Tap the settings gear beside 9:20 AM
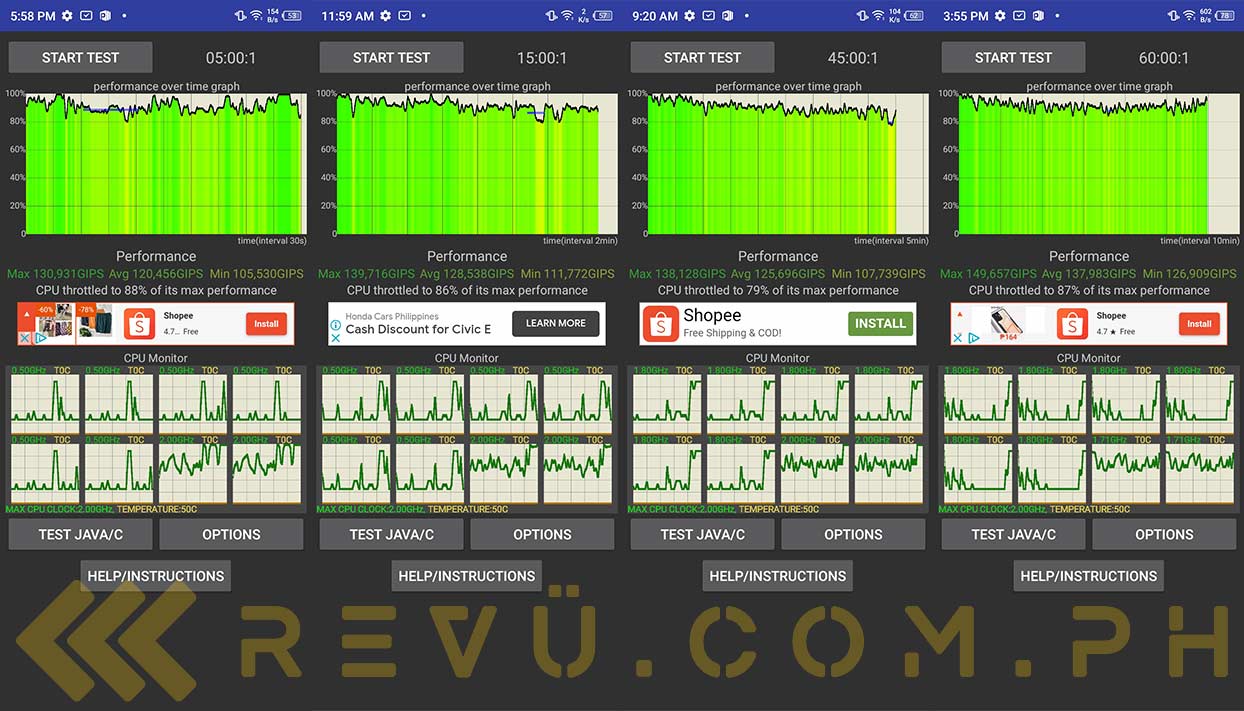 (689, 16)
